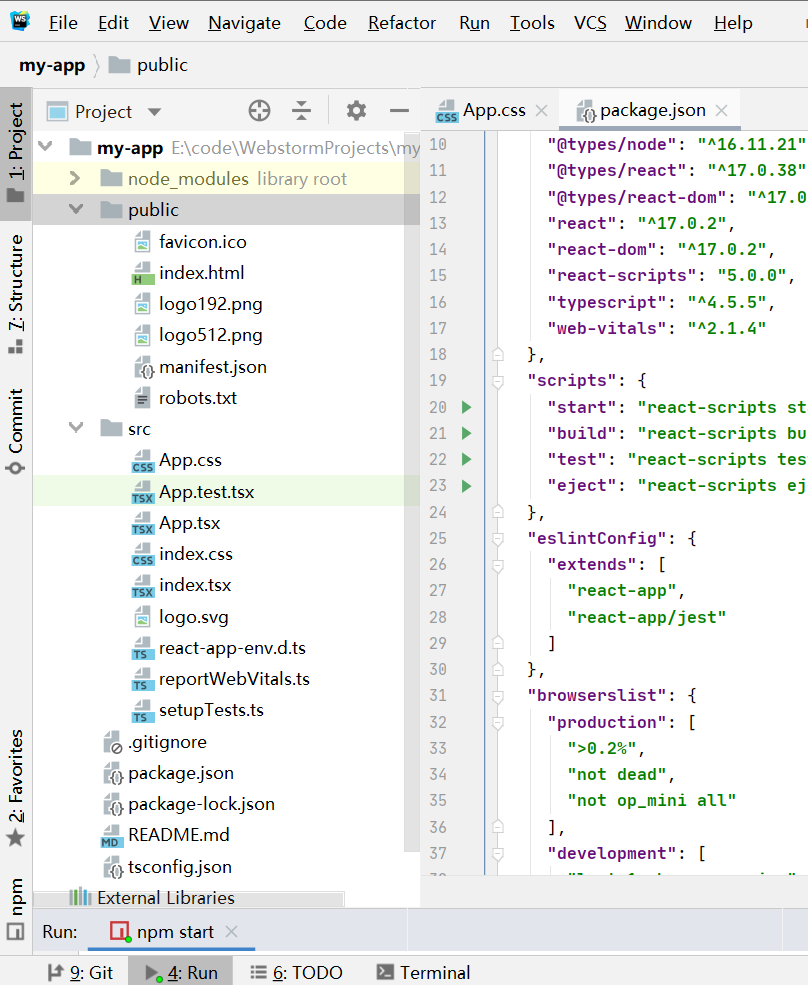Screen dimensions: 808x985
Task: Open the 9: Git tool window
Action: 80,972
